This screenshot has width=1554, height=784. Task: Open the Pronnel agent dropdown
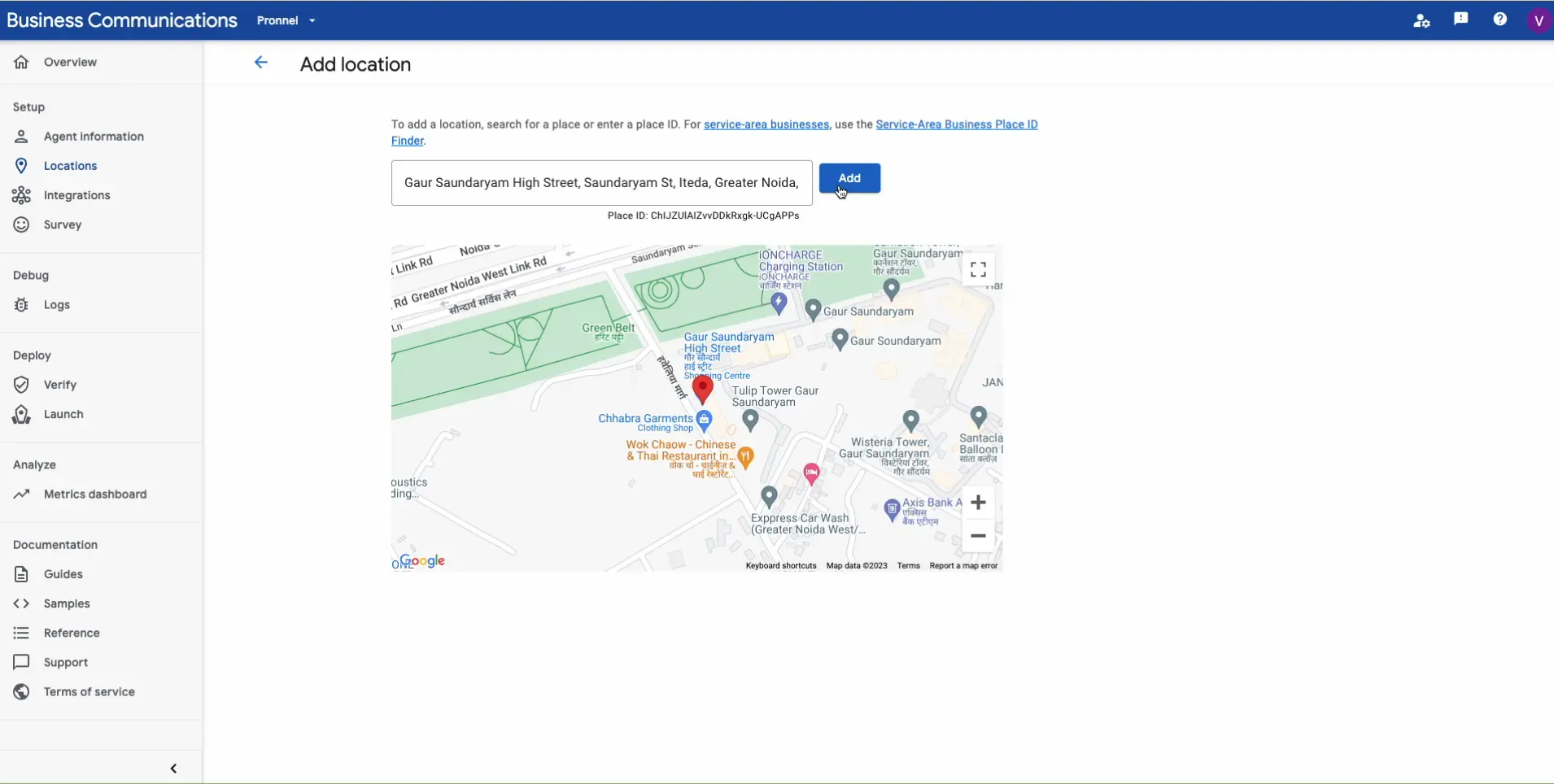point(286,20)
